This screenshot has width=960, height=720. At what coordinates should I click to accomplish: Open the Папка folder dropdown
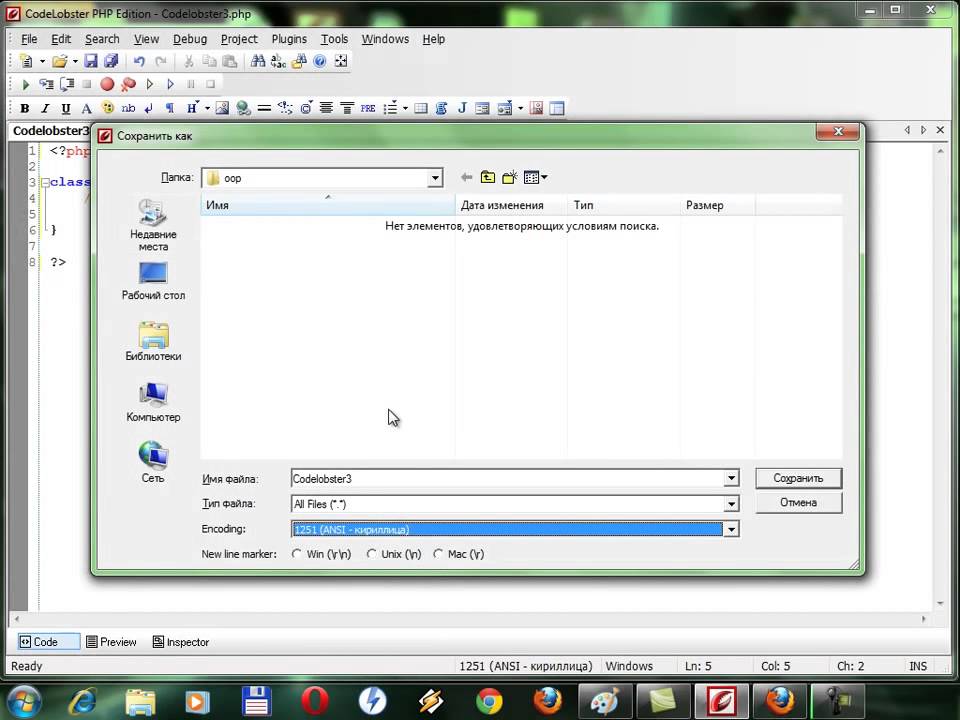[435, 178]
